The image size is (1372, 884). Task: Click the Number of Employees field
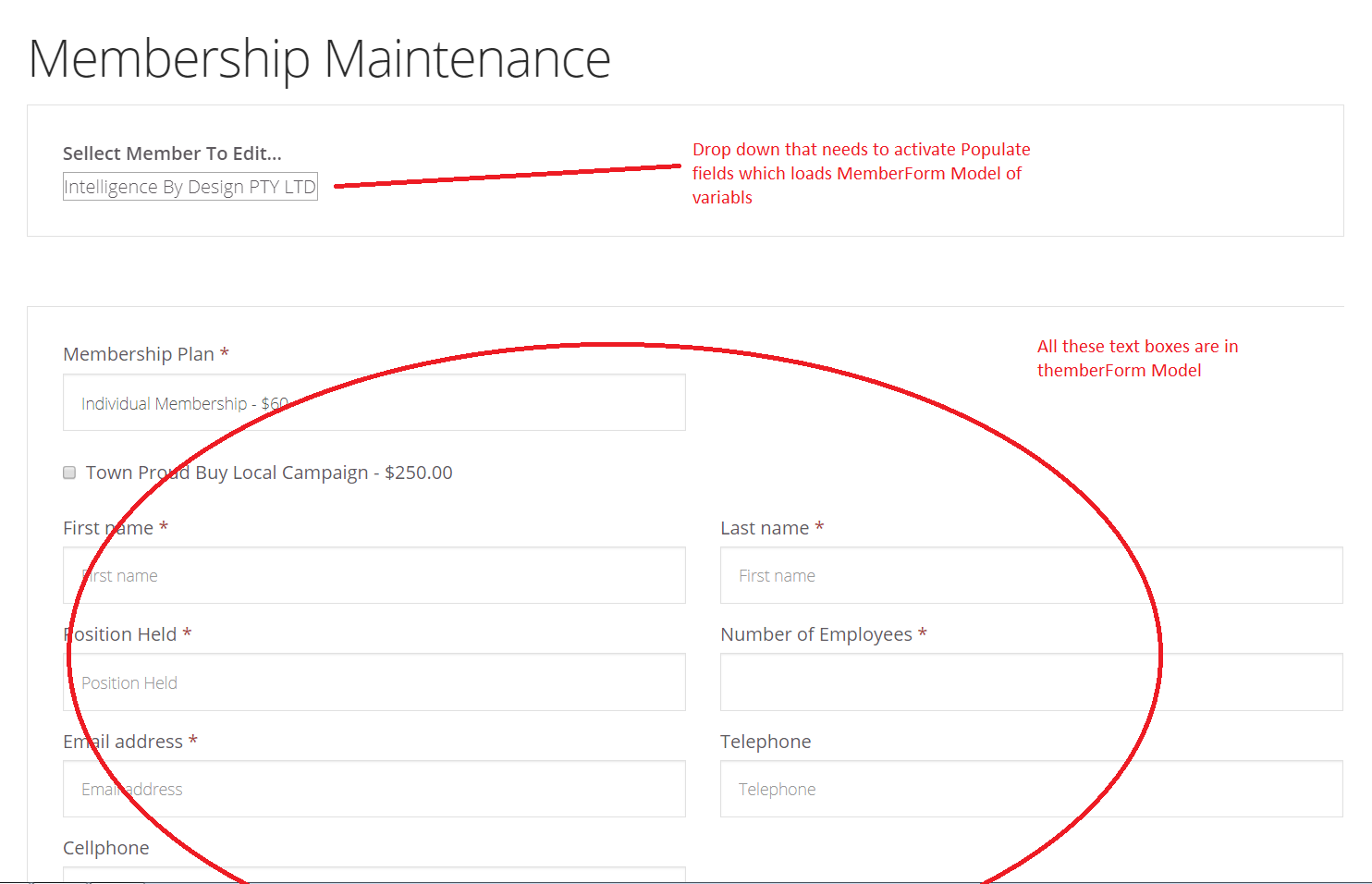[1031, 682]
